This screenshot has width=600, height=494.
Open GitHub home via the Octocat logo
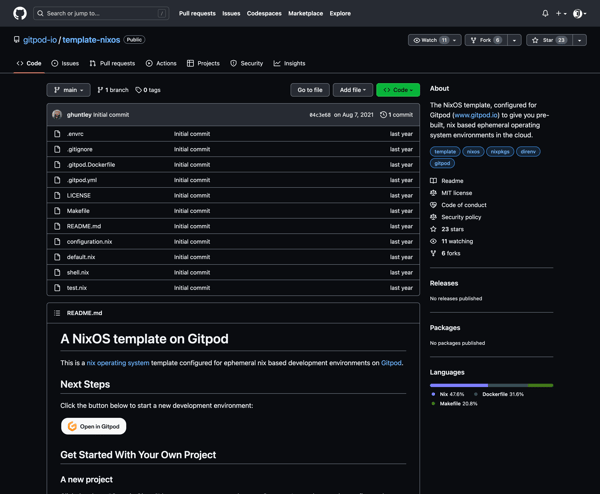20,13
